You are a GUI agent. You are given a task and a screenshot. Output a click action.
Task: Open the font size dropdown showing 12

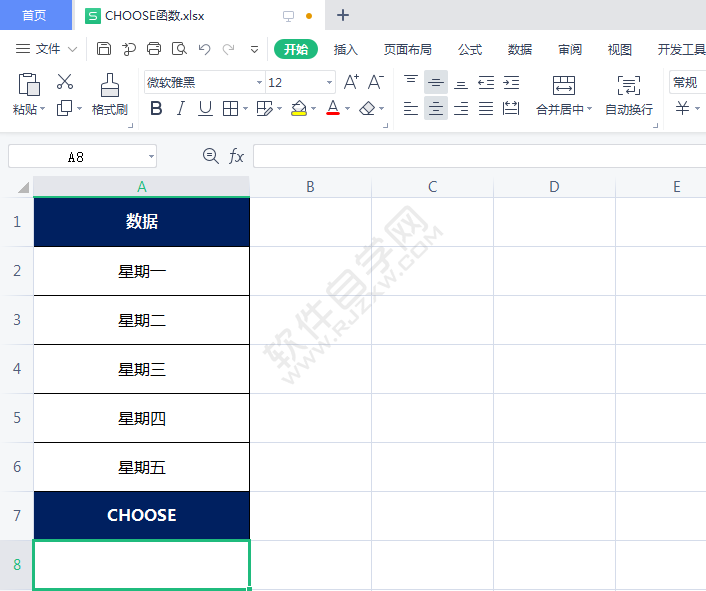point(330,82)
